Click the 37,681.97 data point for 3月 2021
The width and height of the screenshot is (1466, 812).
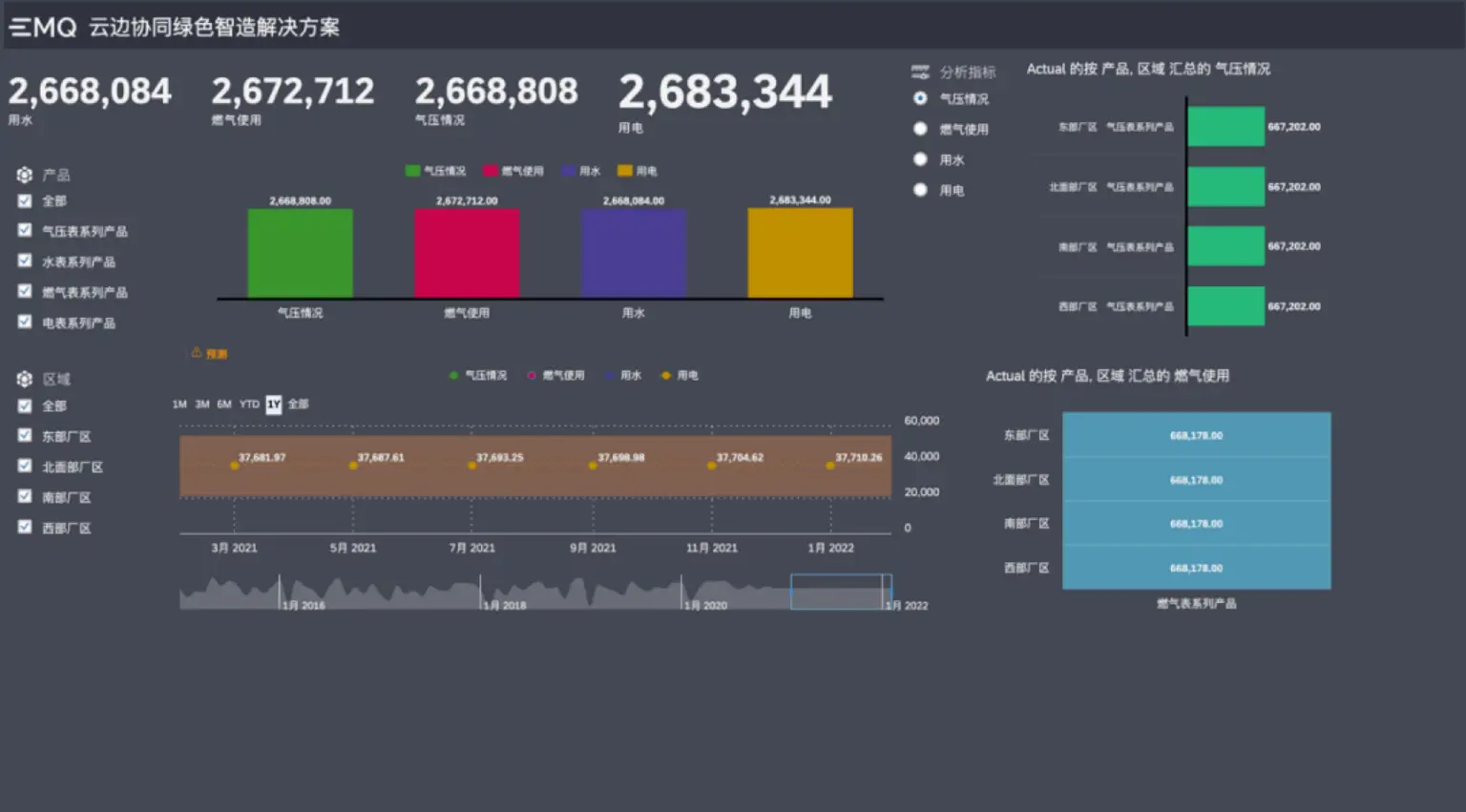click(235, 466)
